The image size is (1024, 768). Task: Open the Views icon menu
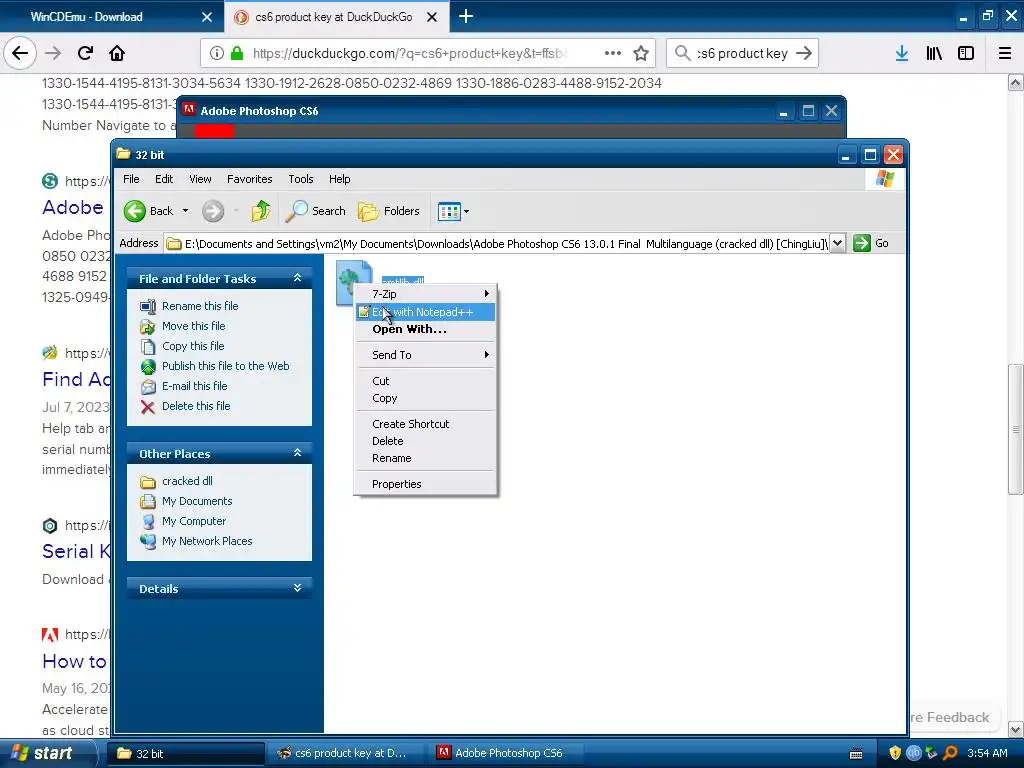coord(453,211)
